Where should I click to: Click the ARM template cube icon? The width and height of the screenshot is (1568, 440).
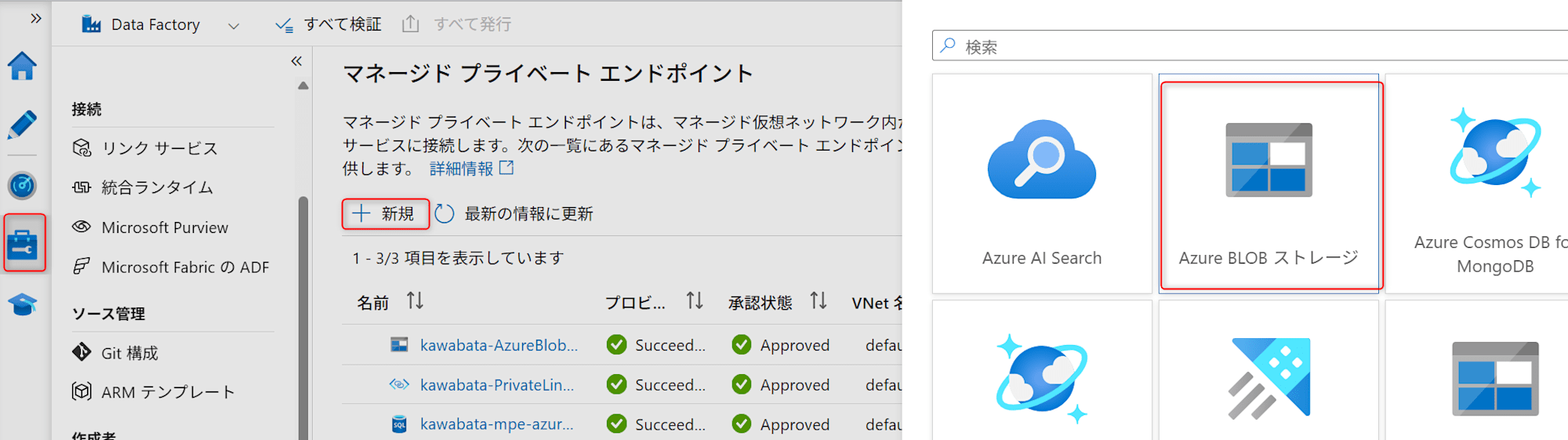[82, 391]
